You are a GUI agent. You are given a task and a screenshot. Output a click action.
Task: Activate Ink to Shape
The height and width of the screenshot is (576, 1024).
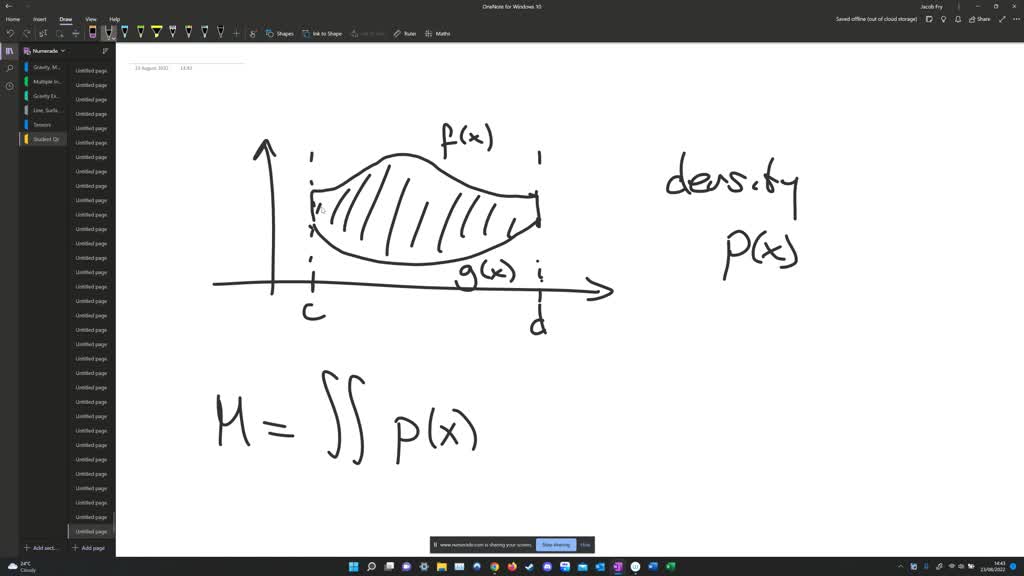coord(322,33)
